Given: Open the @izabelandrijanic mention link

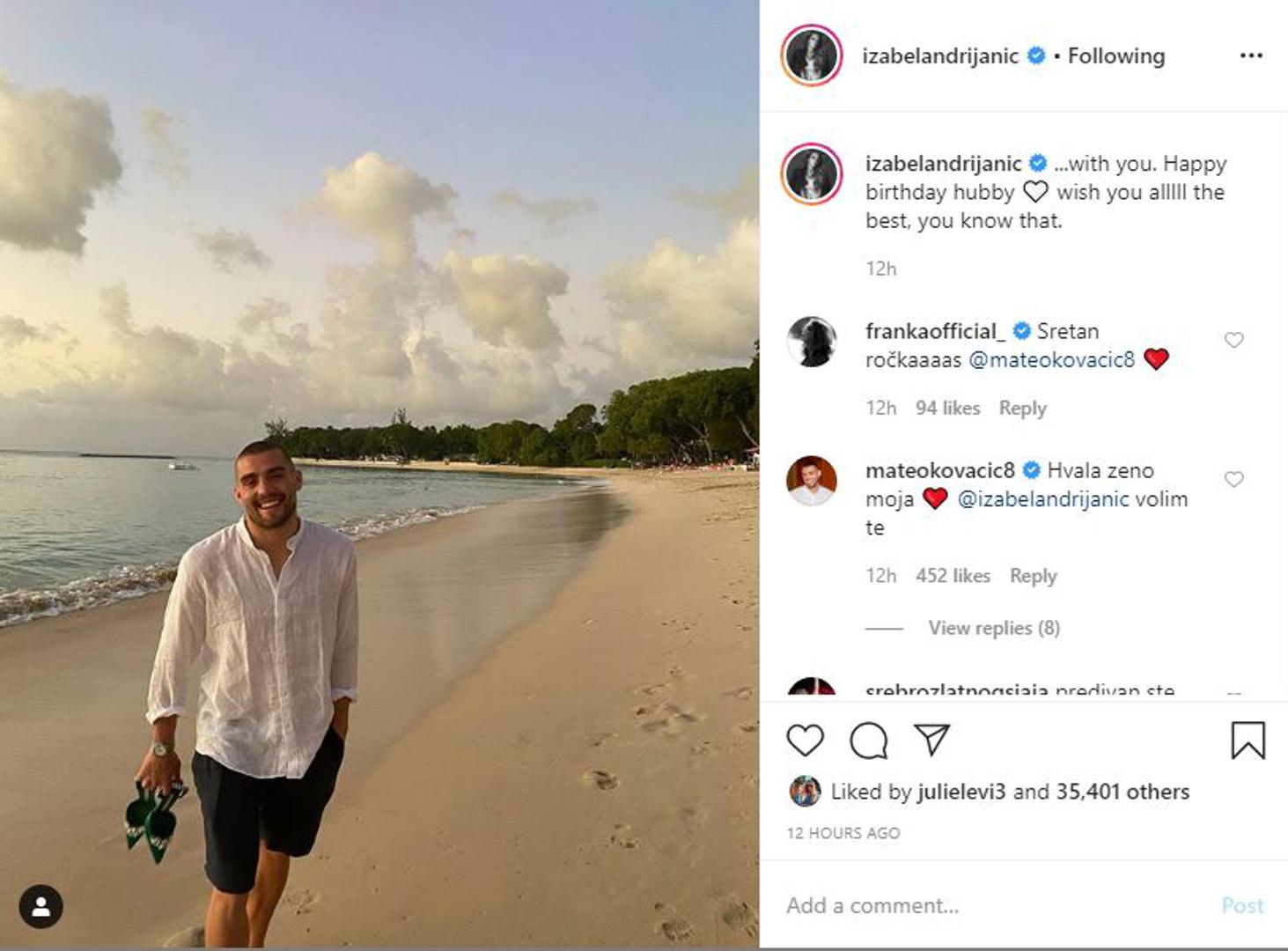Looking at the screenshot, I should click(1042, 499).
